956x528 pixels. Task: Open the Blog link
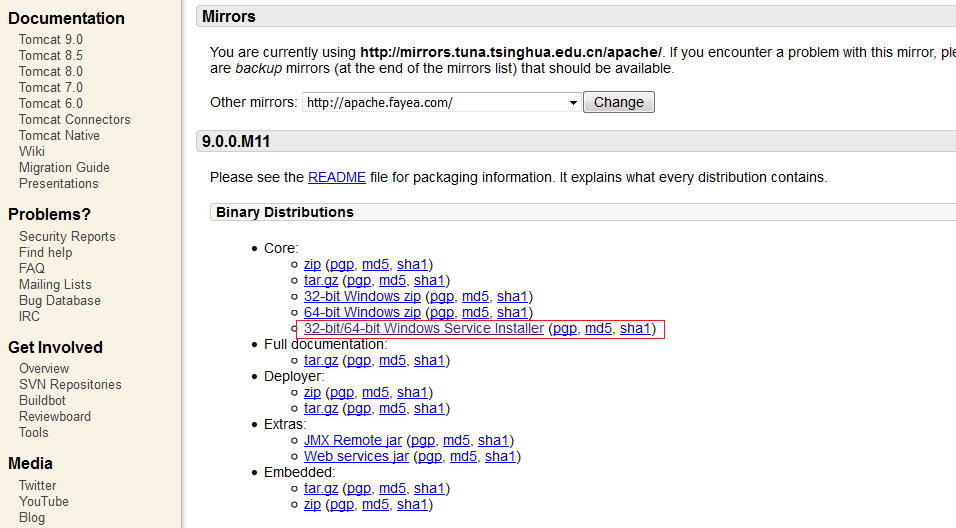pyautogui.click(x=32, y=518)
